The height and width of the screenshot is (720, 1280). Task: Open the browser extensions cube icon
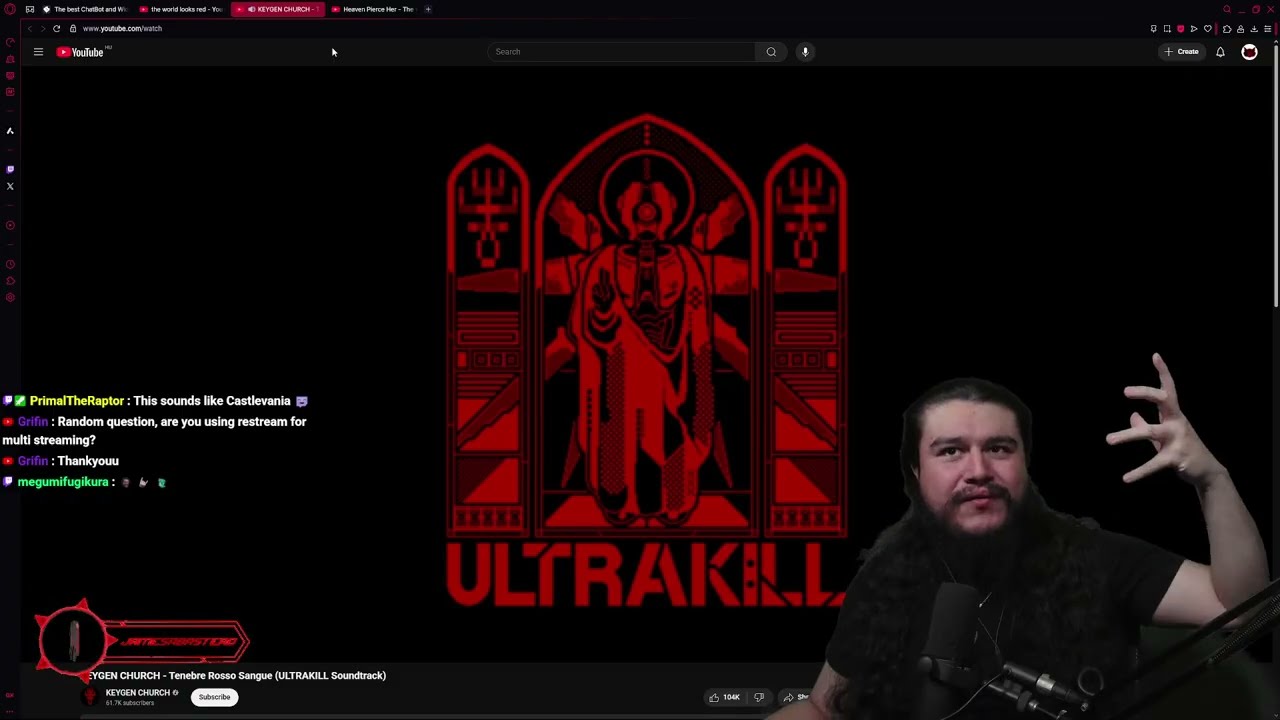[x=1227, y=29]
